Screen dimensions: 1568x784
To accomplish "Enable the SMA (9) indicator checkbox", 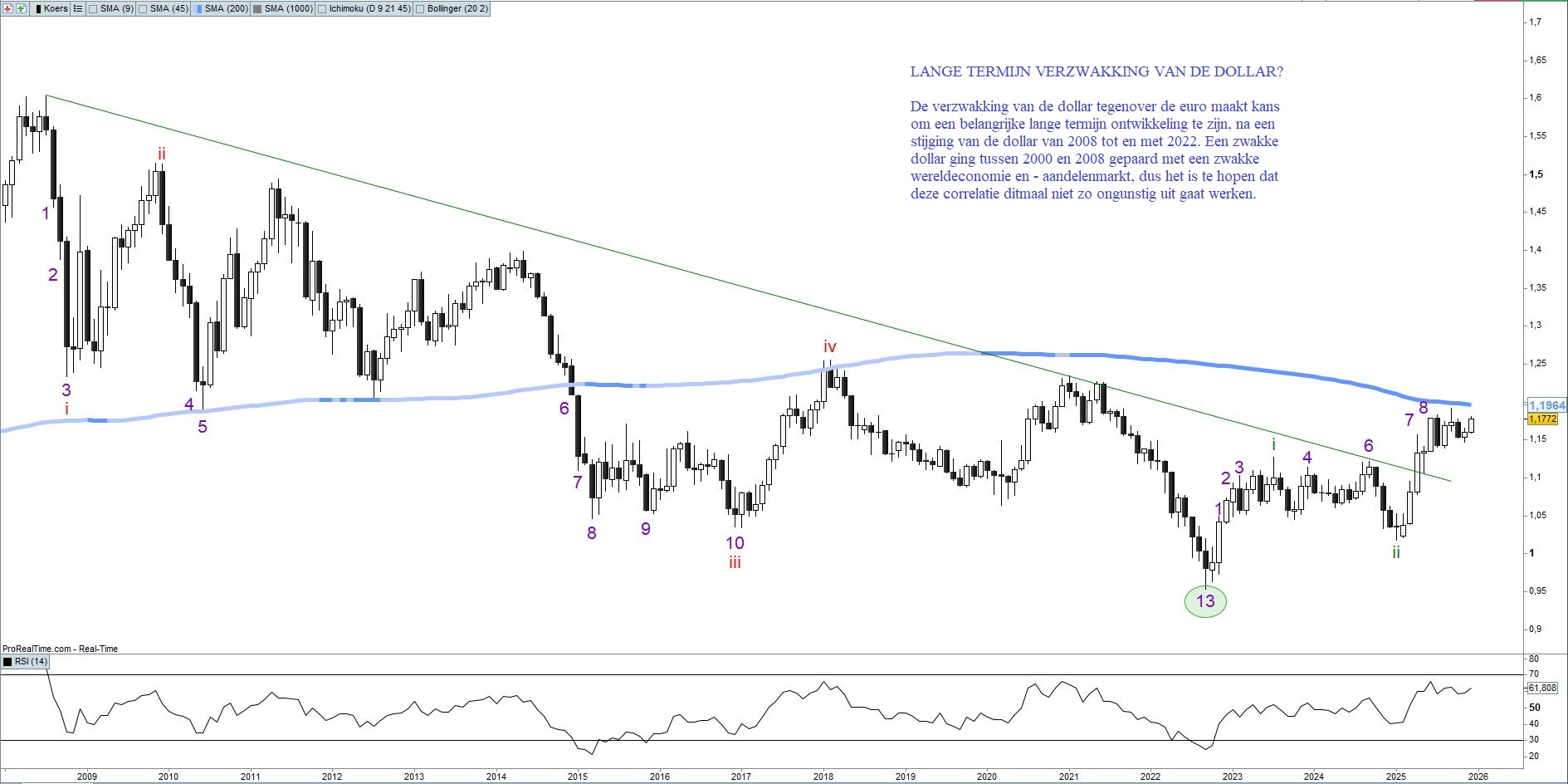I will point(93,8).
